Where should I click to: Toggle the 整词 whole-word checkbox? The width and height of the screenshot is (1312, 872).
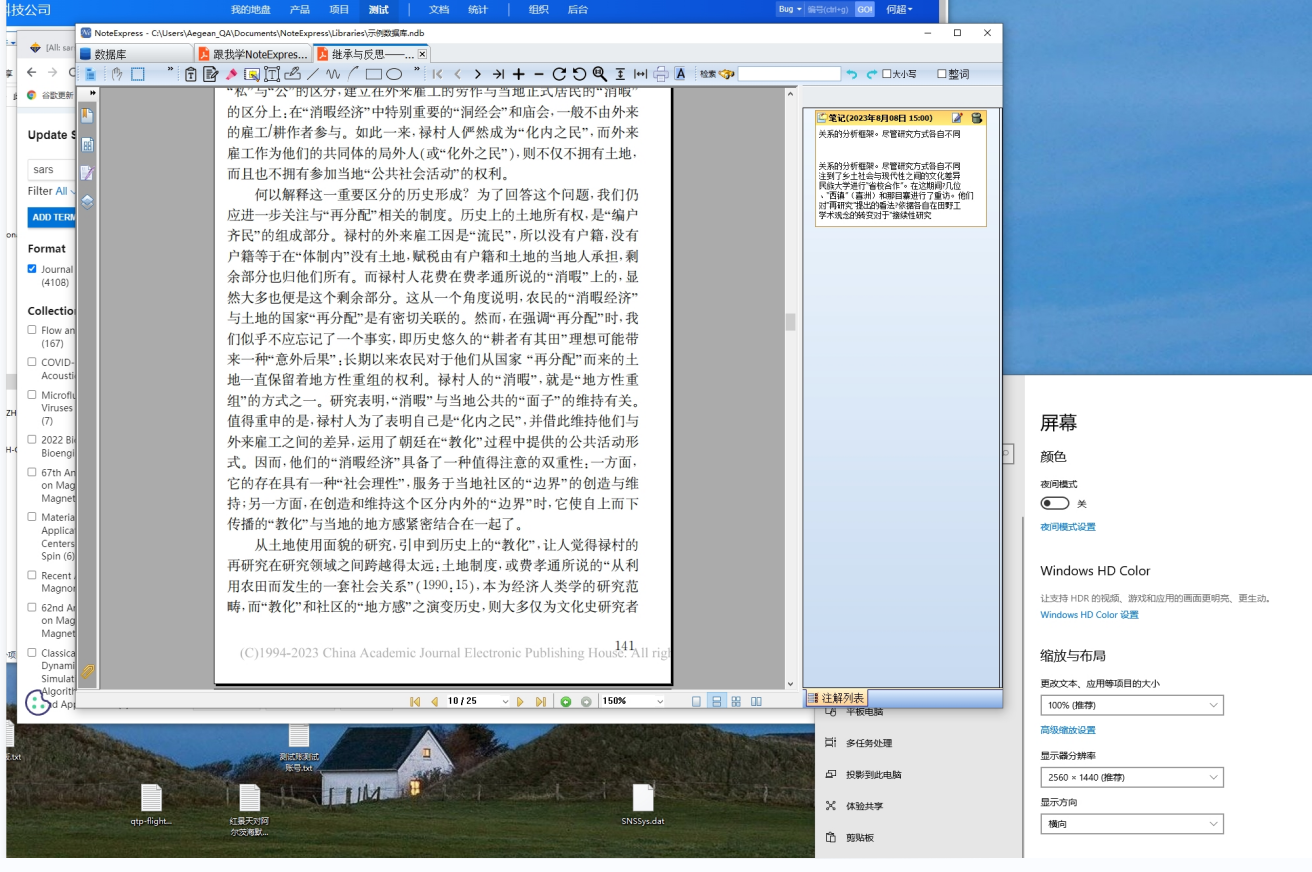[942, 74]
